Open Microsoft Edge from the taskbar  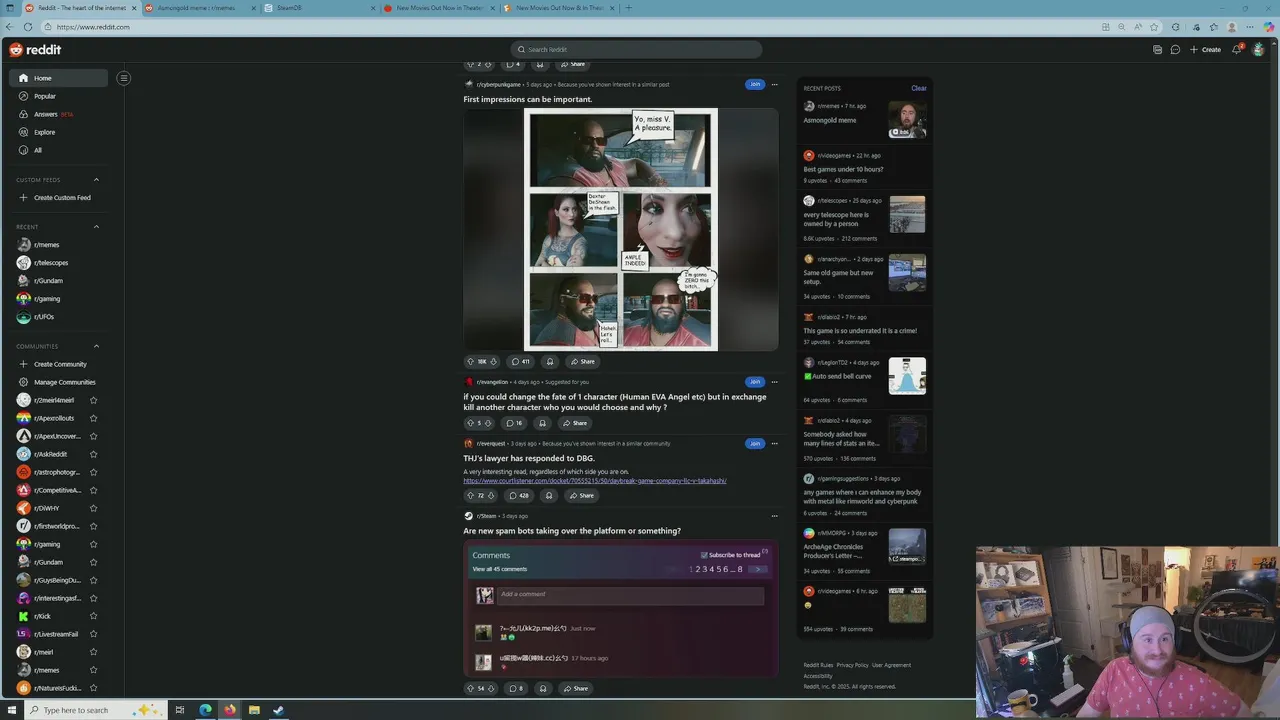[205, 710]
